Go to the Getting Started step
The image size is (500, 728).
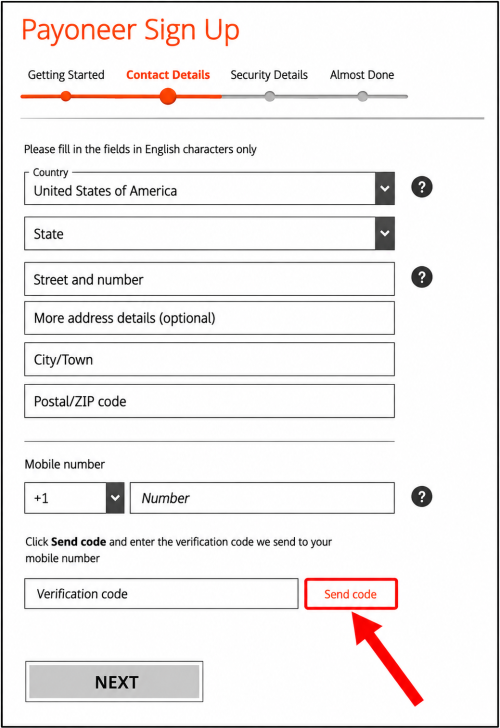pyautogui.click(x=66, y=75)
